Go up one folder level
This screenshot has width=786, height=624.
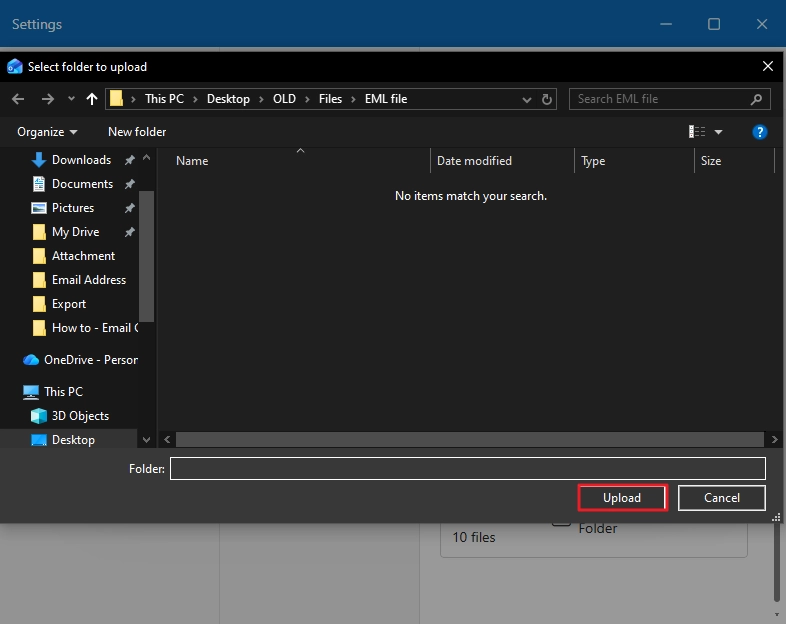click(91, 99)
